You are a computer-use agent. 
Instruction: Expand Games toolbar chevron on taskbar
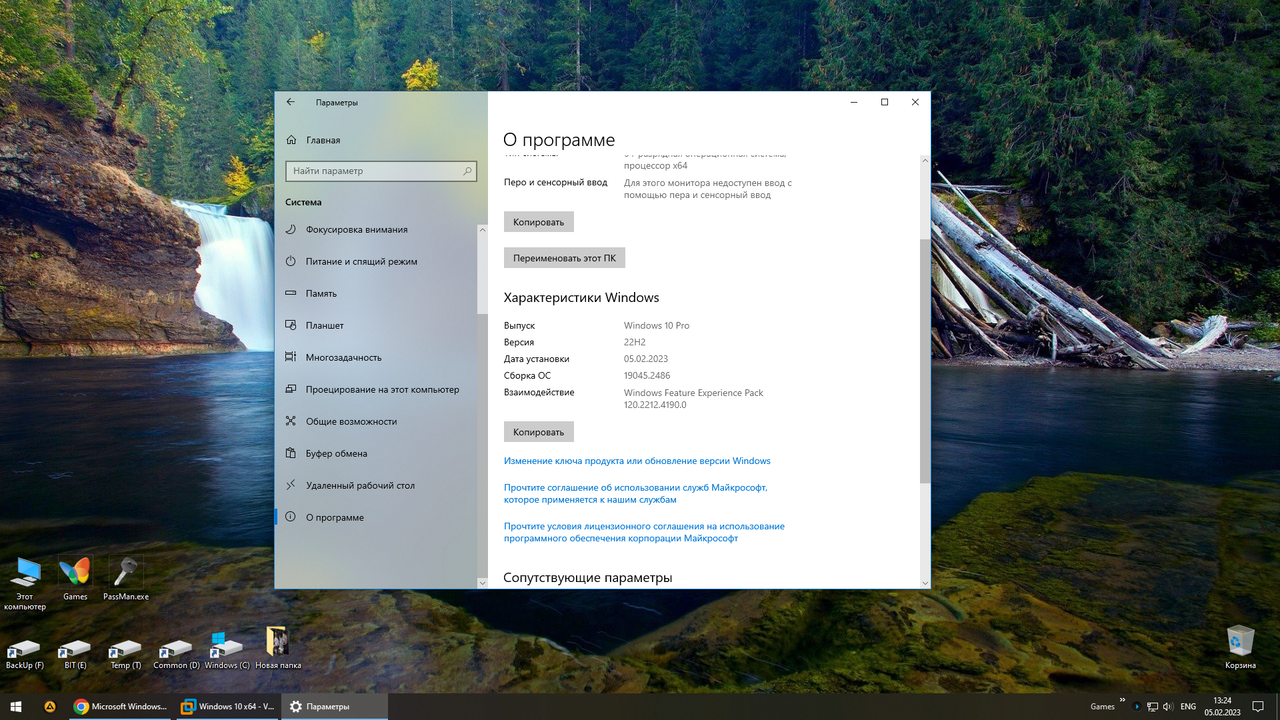1122,700
